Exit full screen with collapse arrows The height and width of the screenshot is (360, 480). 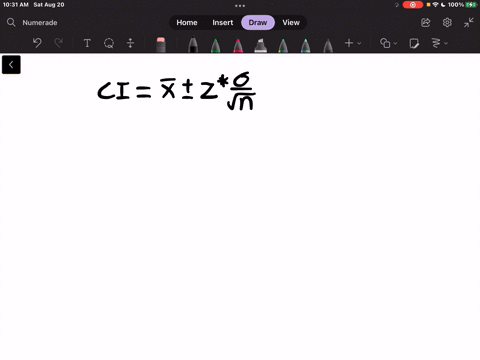[469, 23]
